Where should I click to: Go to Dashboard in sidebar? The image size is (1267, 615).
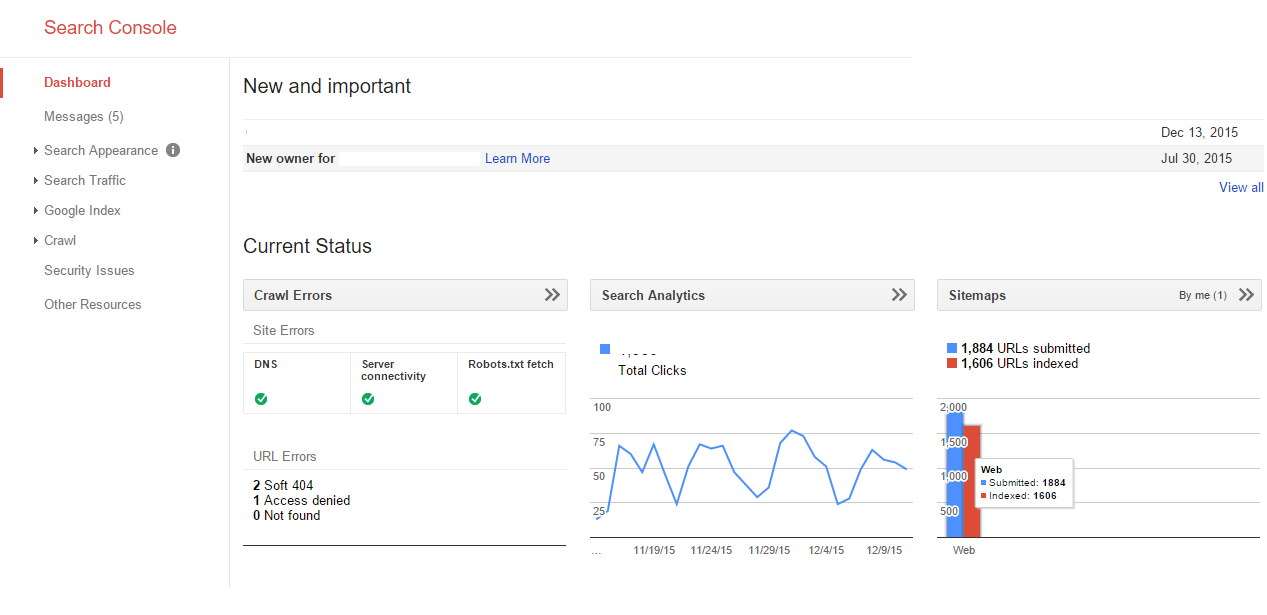point(77,82)
